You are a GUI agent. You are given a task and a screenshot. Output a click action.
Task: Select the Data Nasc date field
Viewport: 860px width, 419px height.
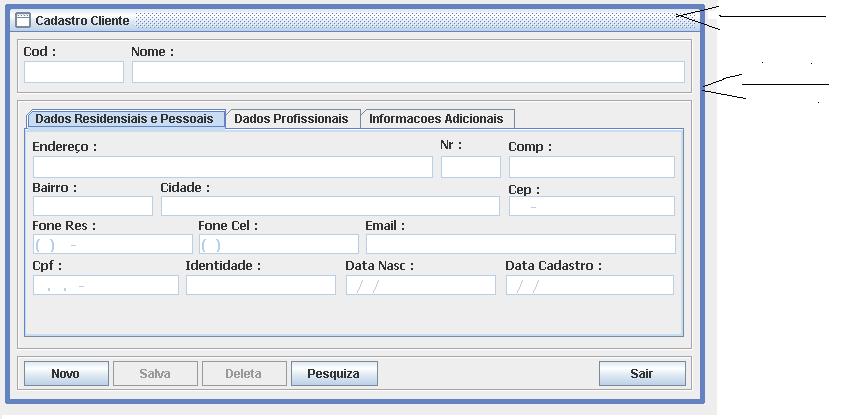pyautogui.click(x=421, y=285)
